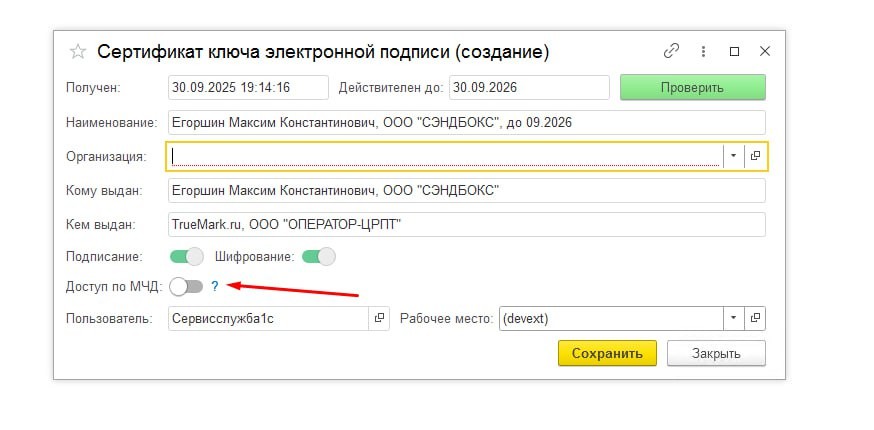Expand the Организация dropdown list
The image size is (874, 430).
(733, 156)
